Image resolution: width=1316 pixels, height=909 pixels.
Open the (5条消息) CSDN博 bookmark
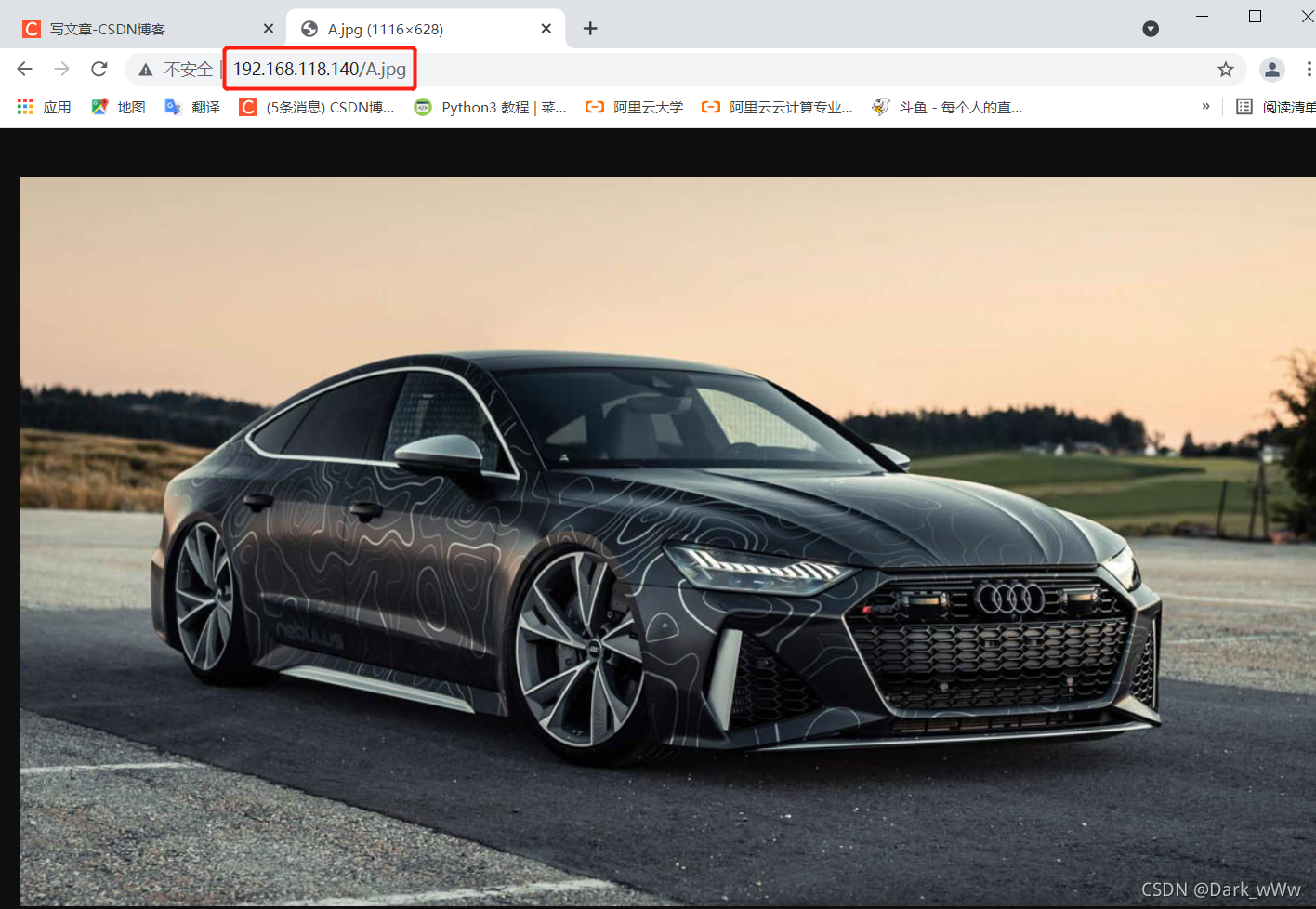[x=317, y=107]
